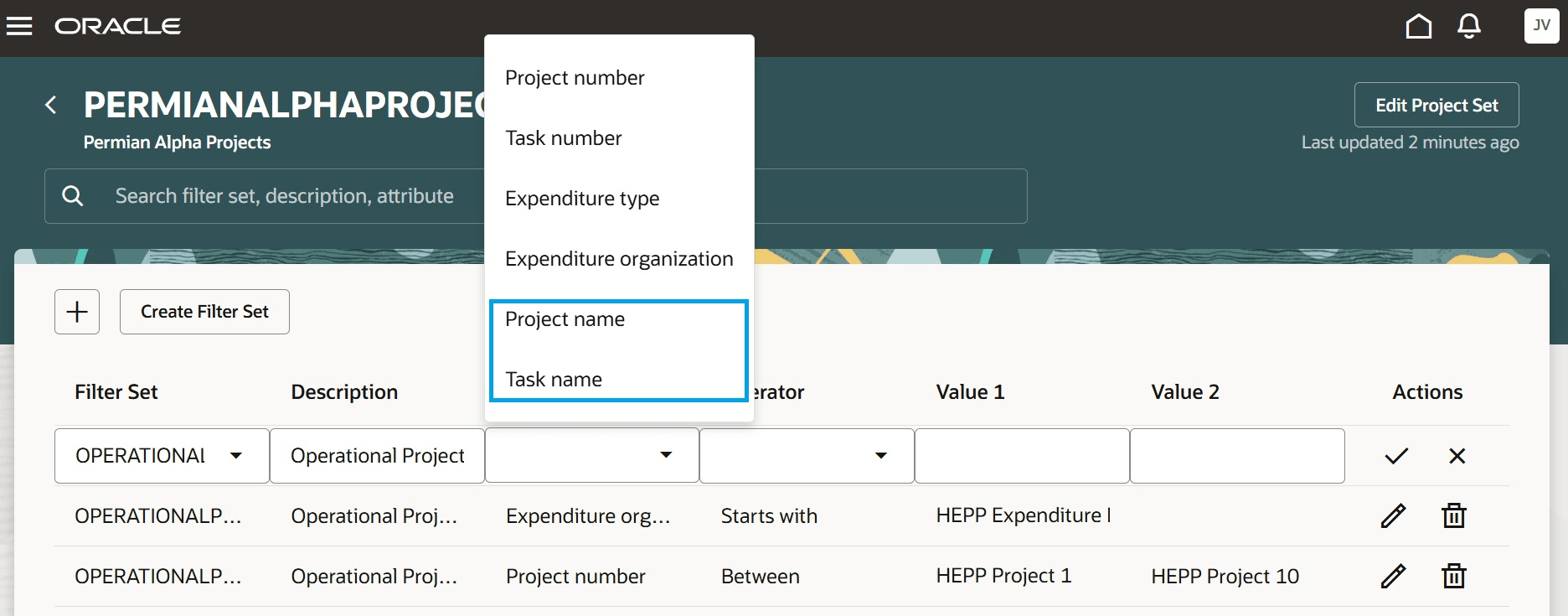Click the Value 1 input field
The image size is (1568, 616).
(1022, 456)
